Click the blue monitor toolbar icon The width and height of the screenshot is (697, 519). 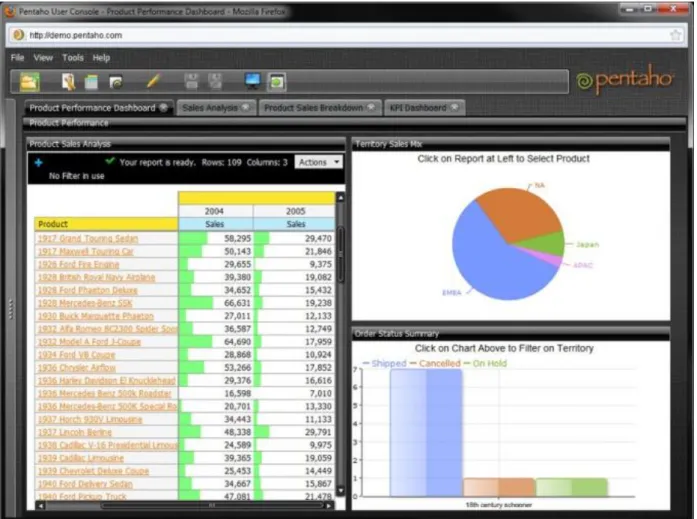[252, 81]
